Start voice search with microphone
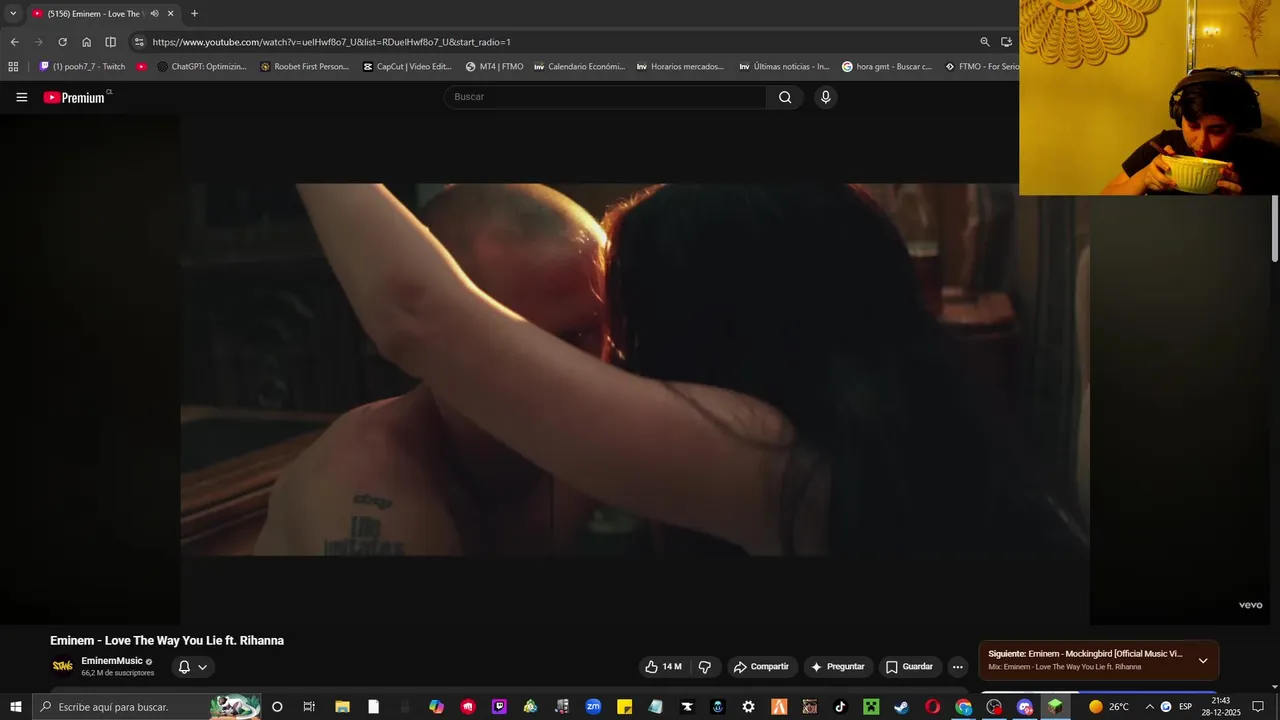 pyautogui.click(x=825, y=97)
